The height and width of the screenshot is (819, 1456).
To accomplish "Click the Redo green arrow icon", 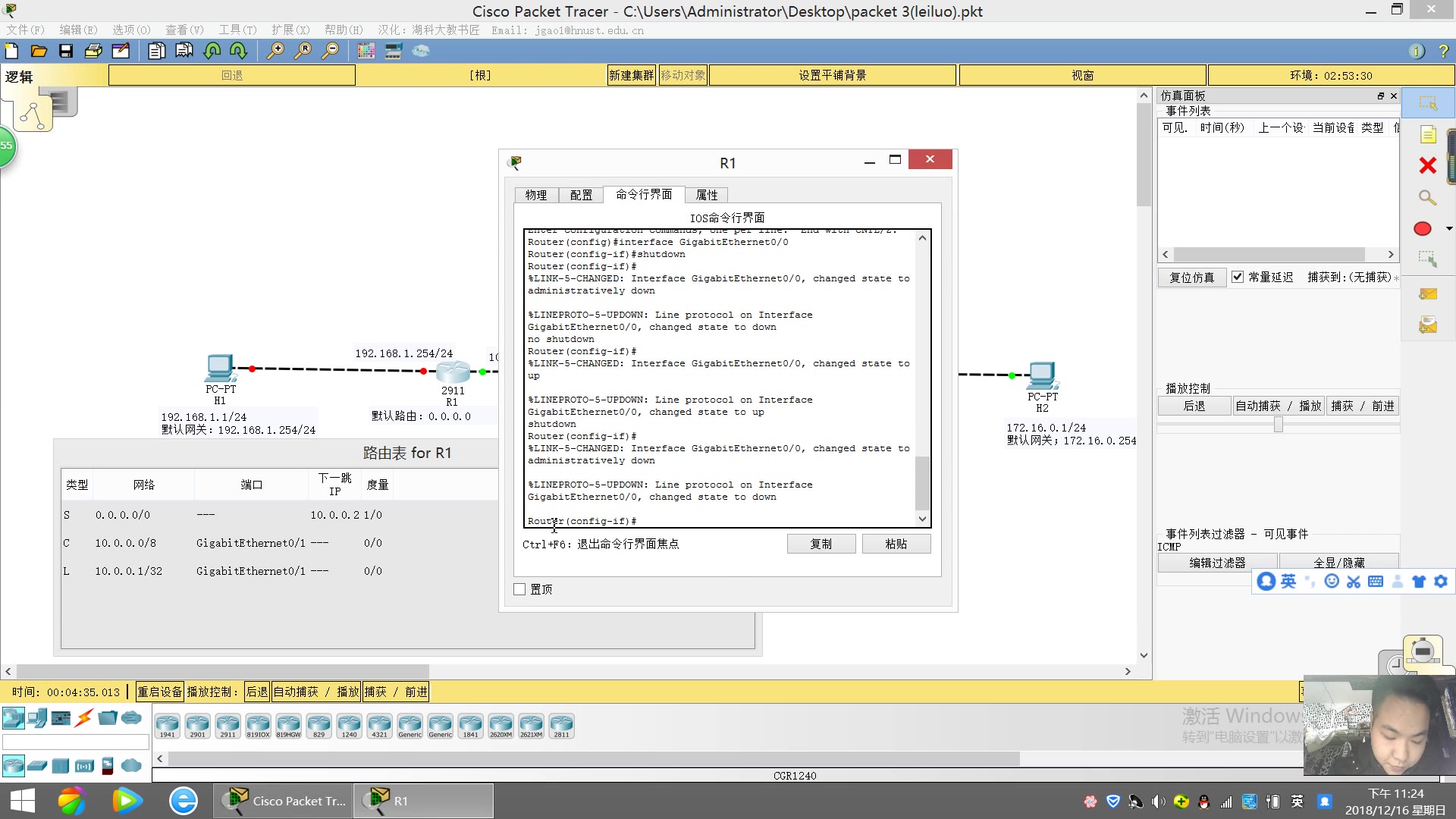I will (x=239, y=51).
